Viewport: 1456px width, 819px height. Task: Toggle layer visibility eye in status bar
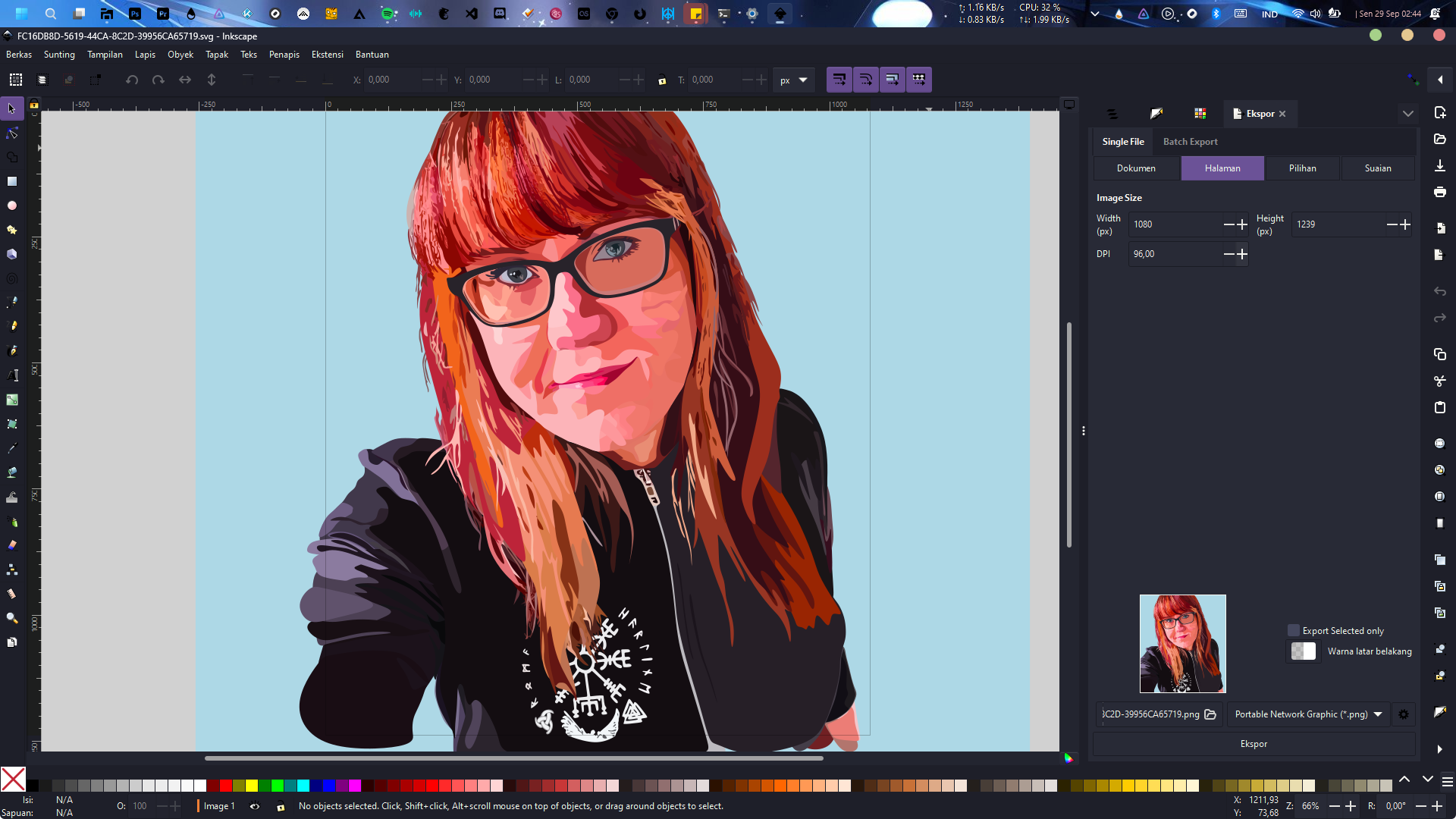(255, 806)
